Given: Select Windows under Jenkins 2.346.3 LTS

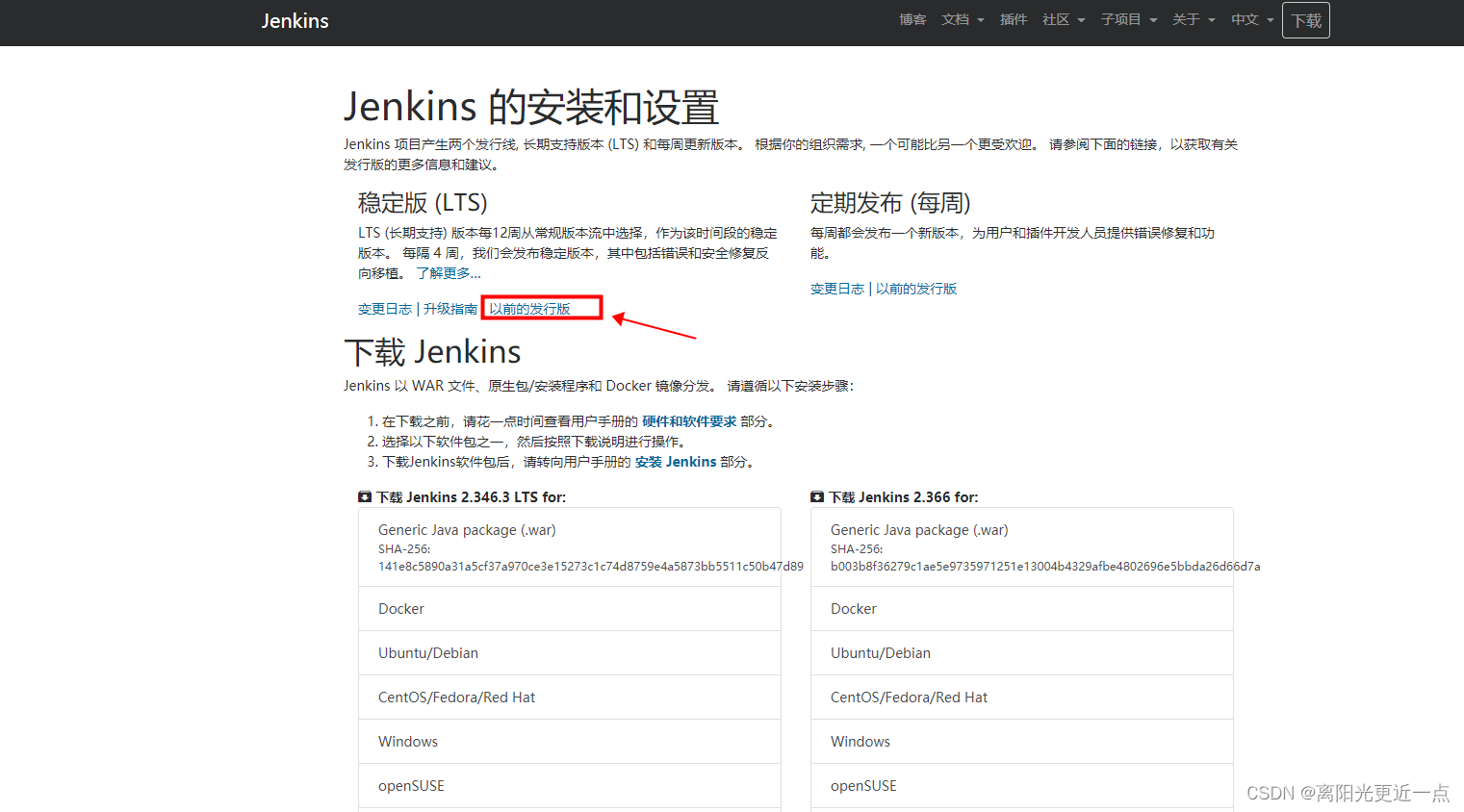Looking at the screenshot, I should (570, 742).
